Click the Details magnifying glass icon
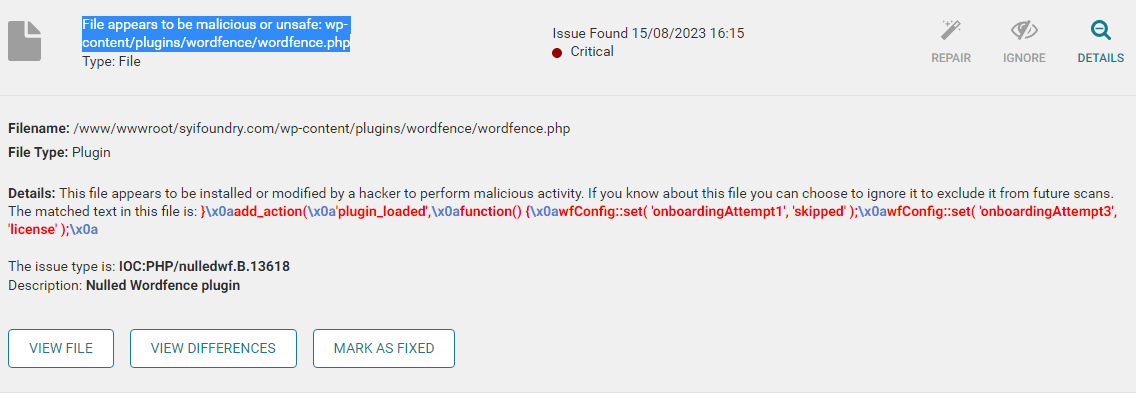 tap(1100, 30)
